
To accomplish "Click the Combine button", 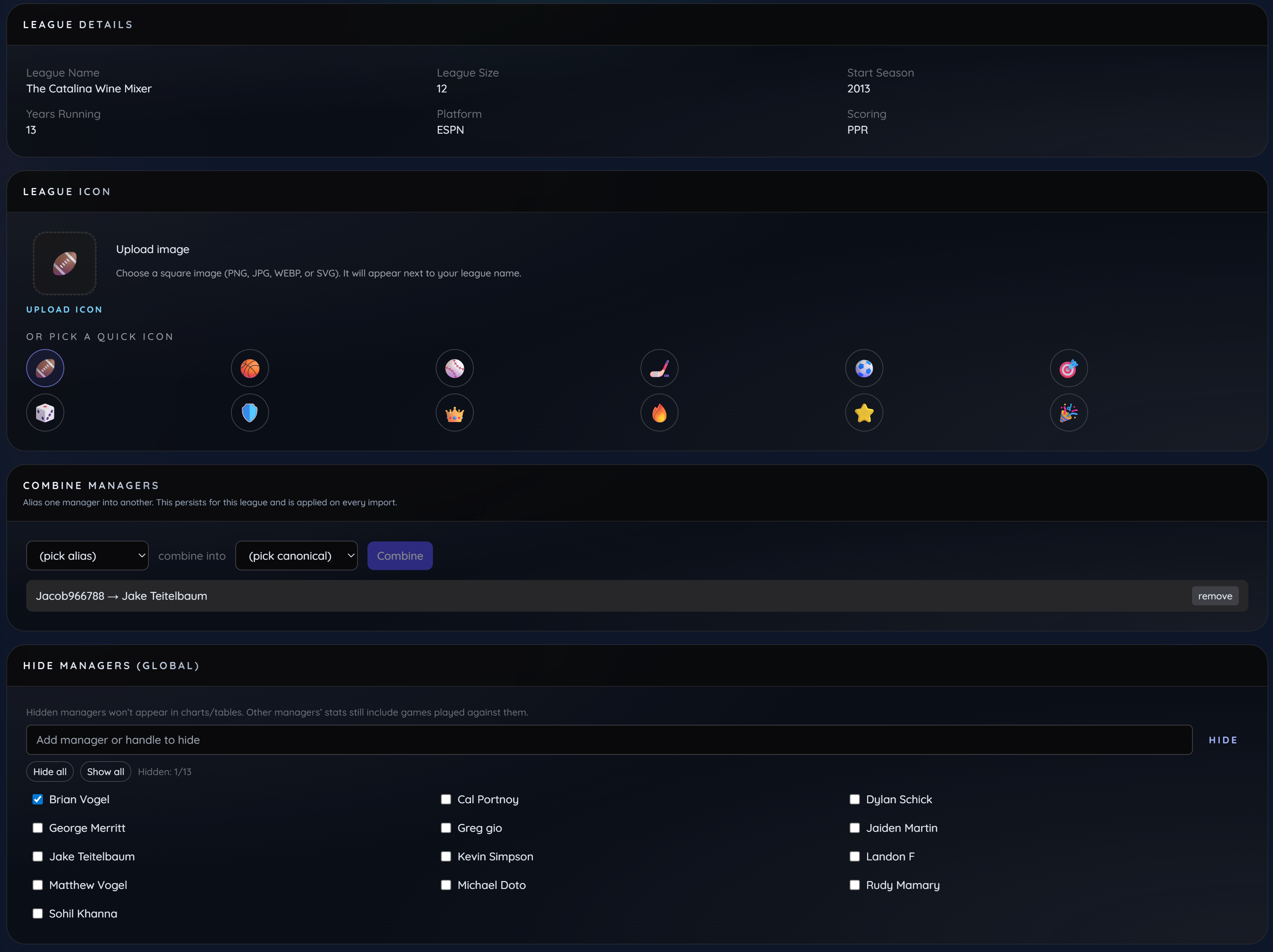I will pos(400,556).
